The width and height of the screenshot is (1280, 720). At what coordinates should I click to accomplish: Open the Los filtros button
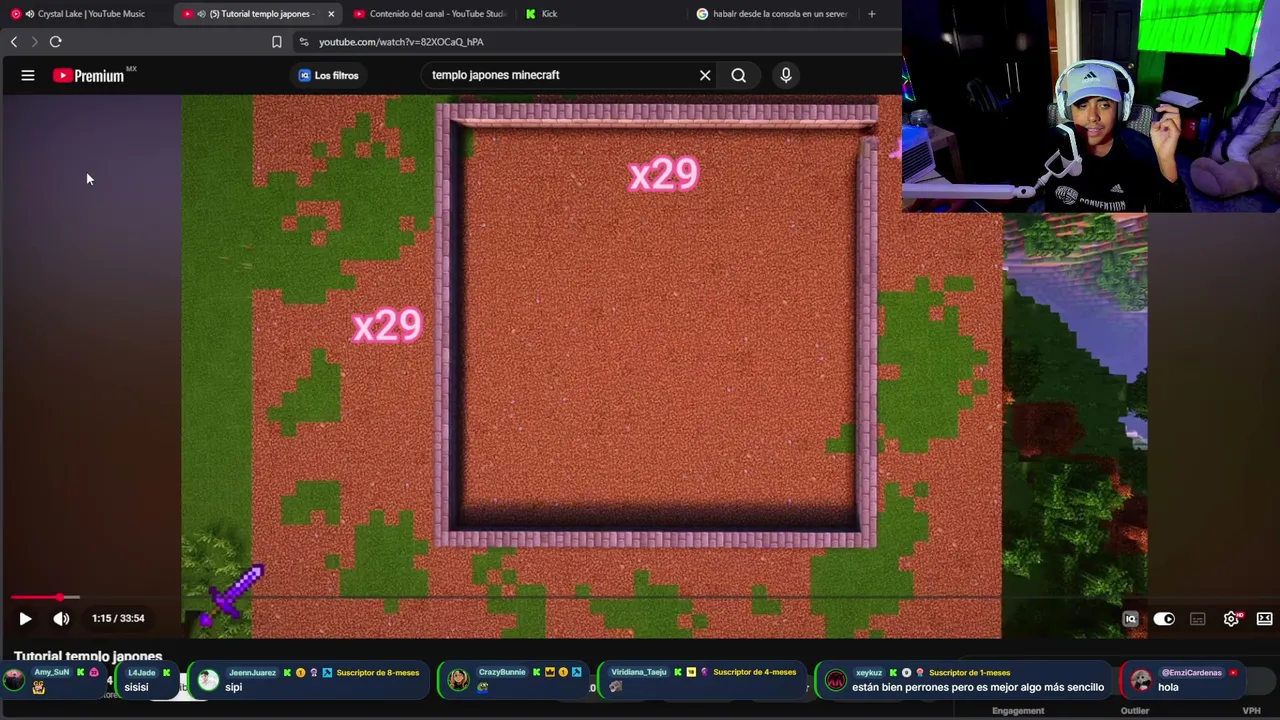tap(328, 75)
